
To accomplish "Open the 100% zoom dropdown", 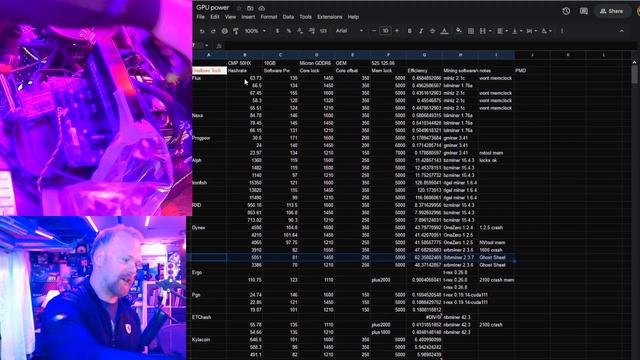I will (255, 31).
